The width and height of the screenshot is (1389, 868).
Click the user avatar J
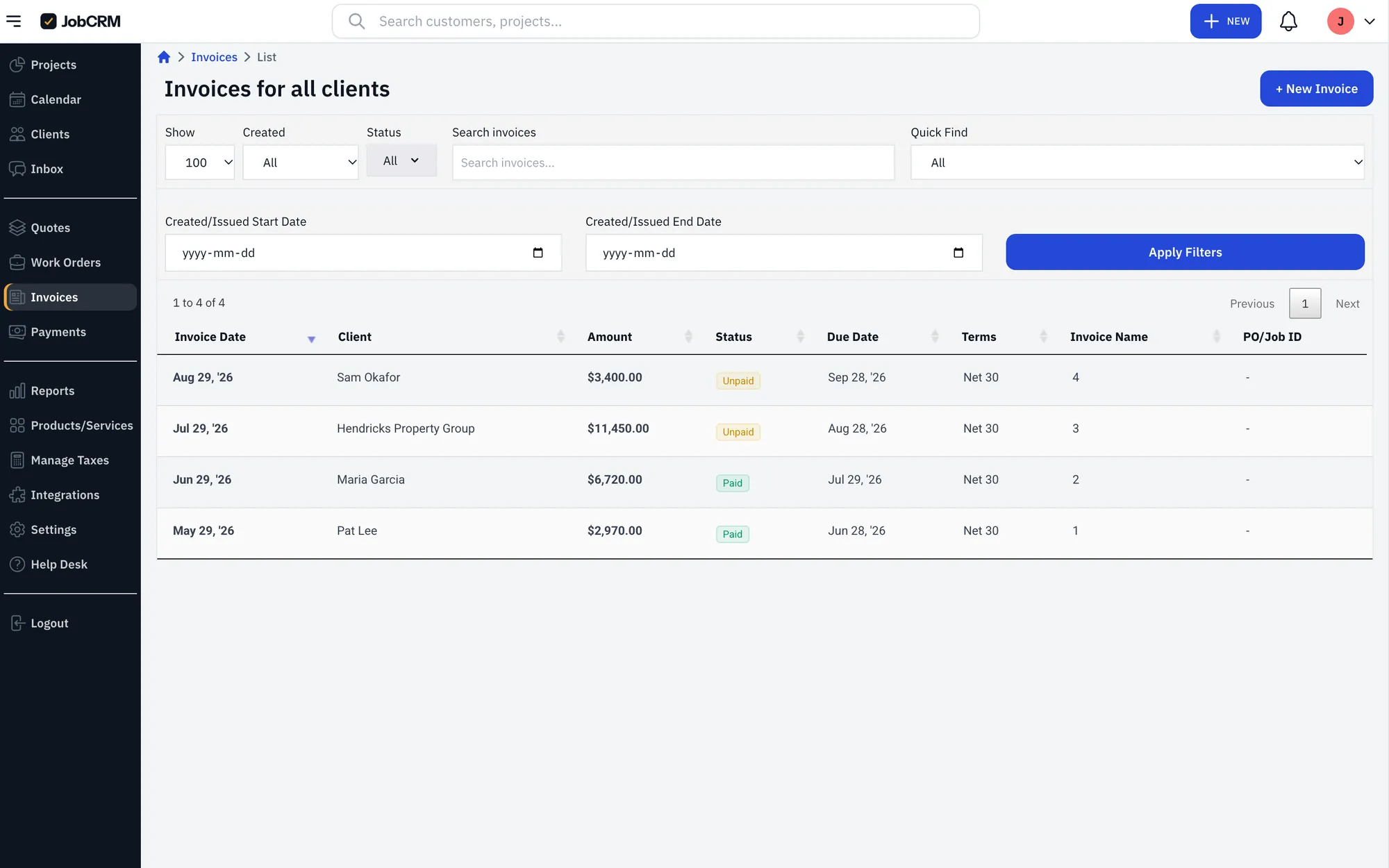[1340, 22]
